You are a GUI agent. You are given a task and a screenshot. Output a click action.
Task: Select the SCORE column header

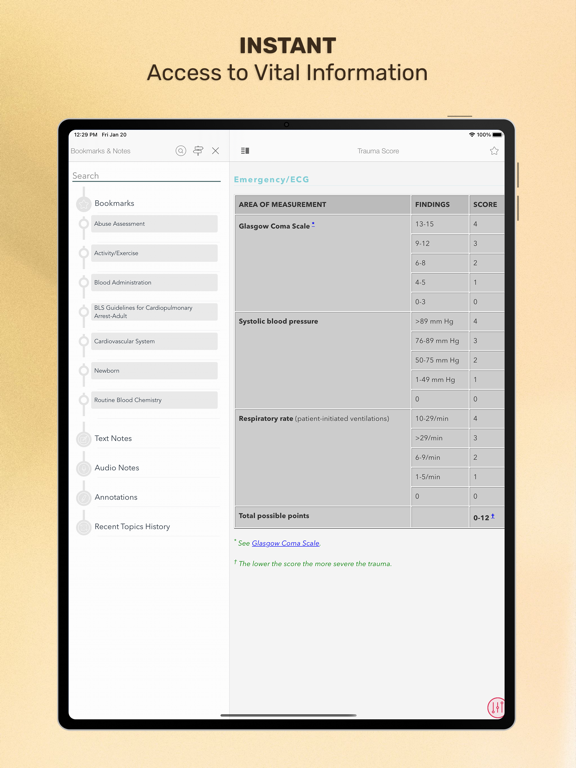[487, 205]
